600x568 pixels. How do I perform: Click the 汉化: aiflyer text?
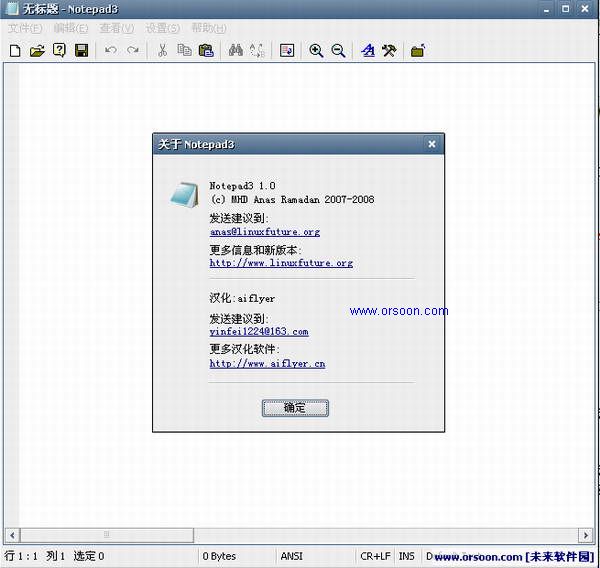pos(242,298)
